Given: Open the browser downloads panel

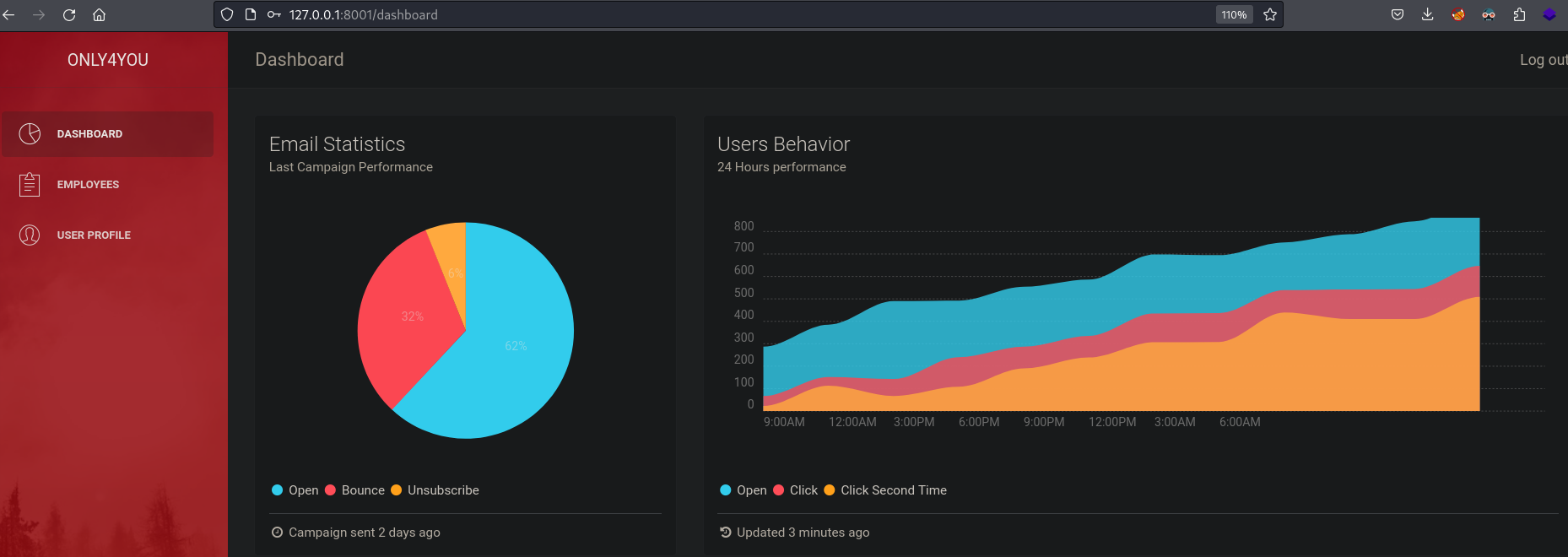Looking at the screenshot, I should pos(1427,15).
